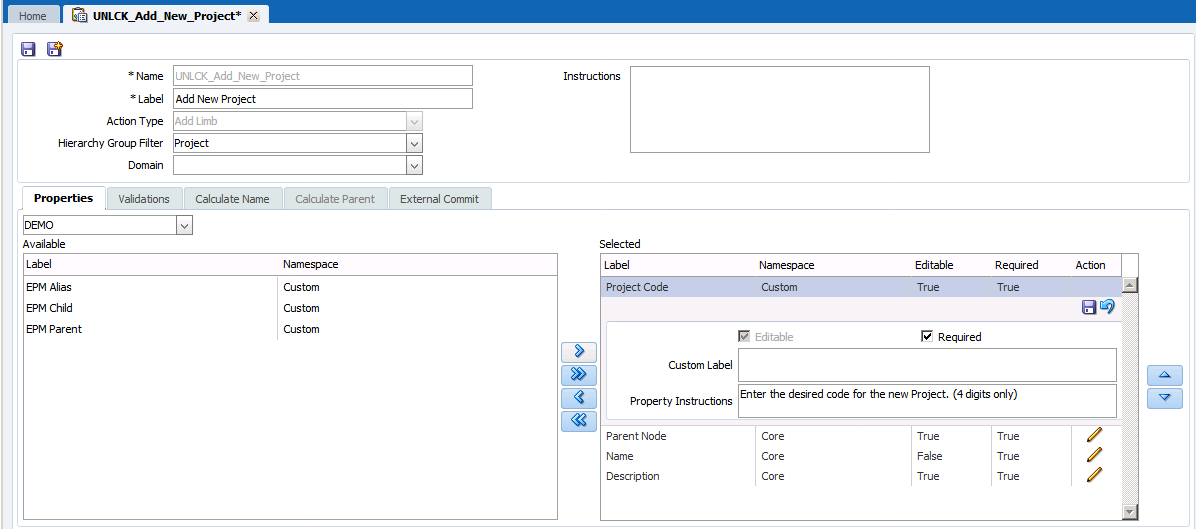
Task: Remove all properties from Selected list
Action: click(x=579, y=421)
